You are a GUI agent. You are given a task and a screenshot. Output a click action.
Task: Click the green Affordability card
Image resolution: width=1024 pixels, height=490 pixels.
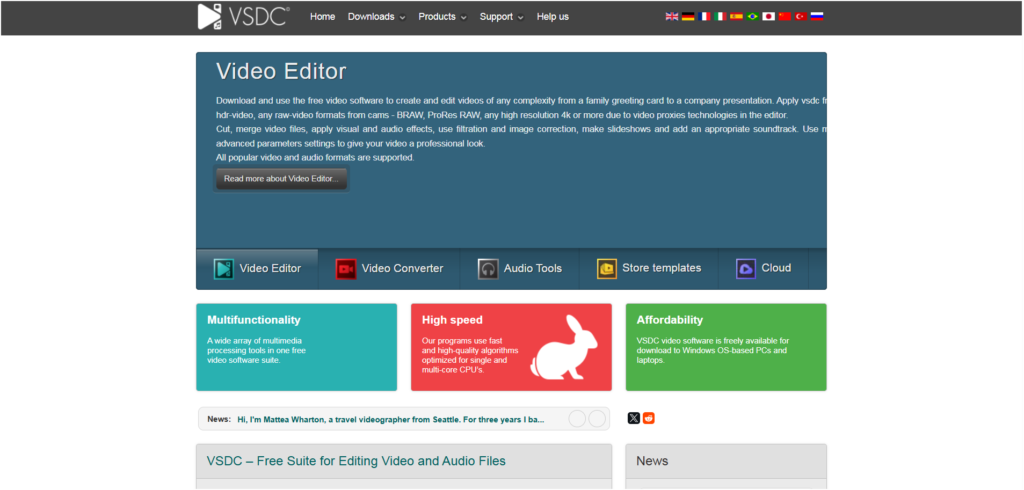click(x=726, y=347)
